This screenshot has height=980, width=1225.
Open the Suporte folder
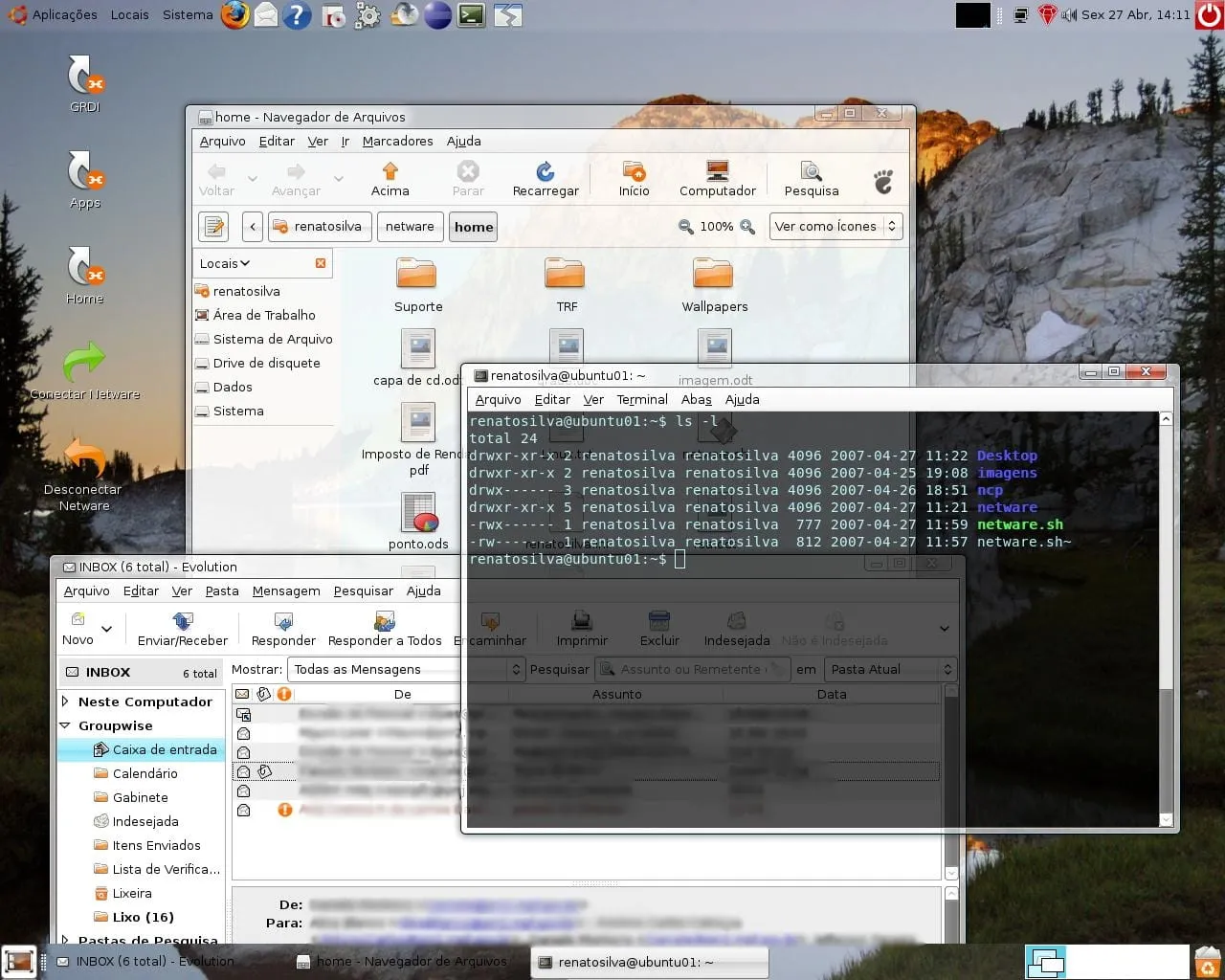[x=417, y=276]
